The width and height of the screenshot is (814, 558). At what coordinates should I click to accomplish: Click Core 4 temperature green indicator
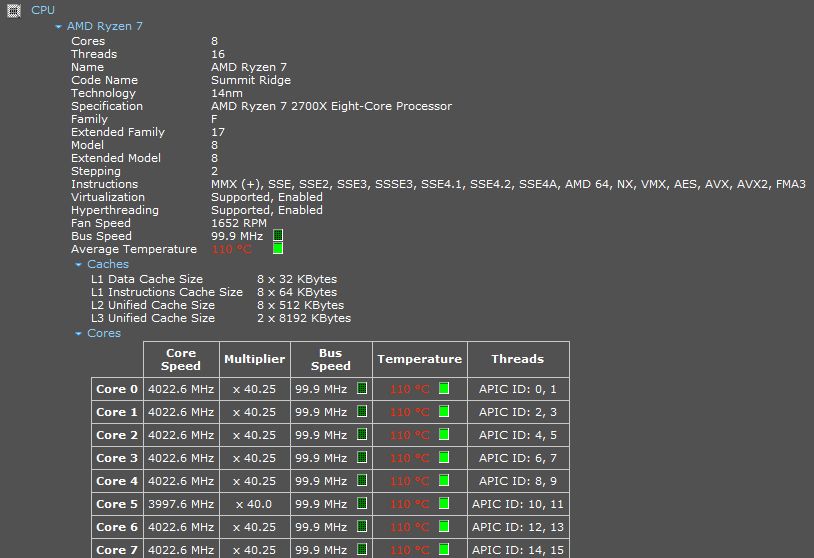click(x=444, y=481)
